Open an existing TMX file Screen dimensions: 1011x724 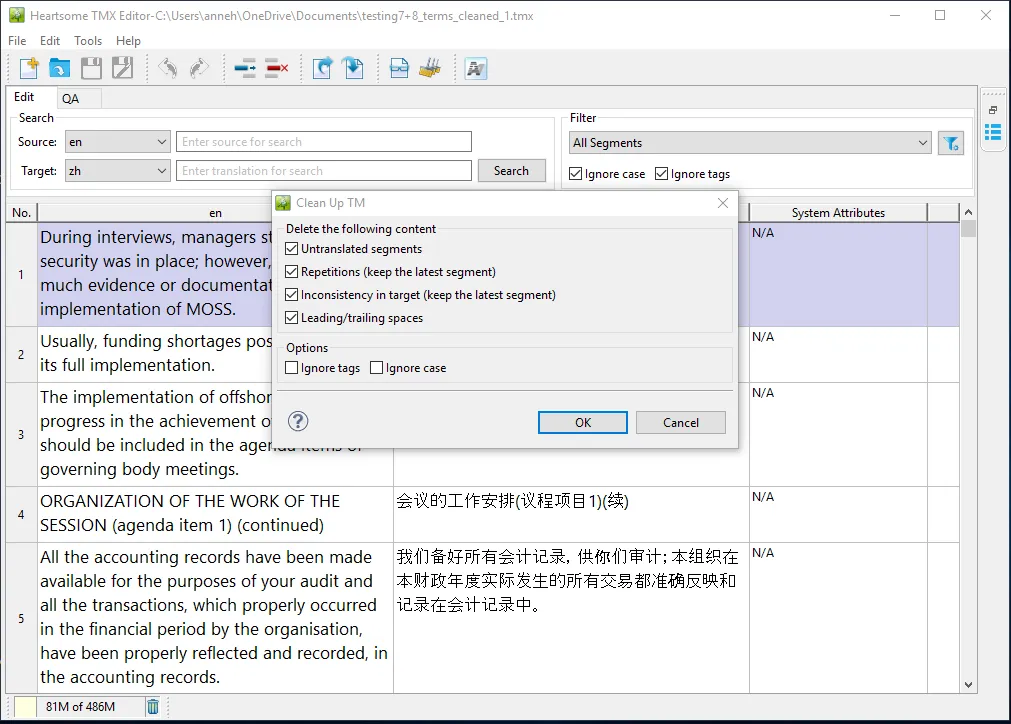pyautogui.click(x=59, y=67)
